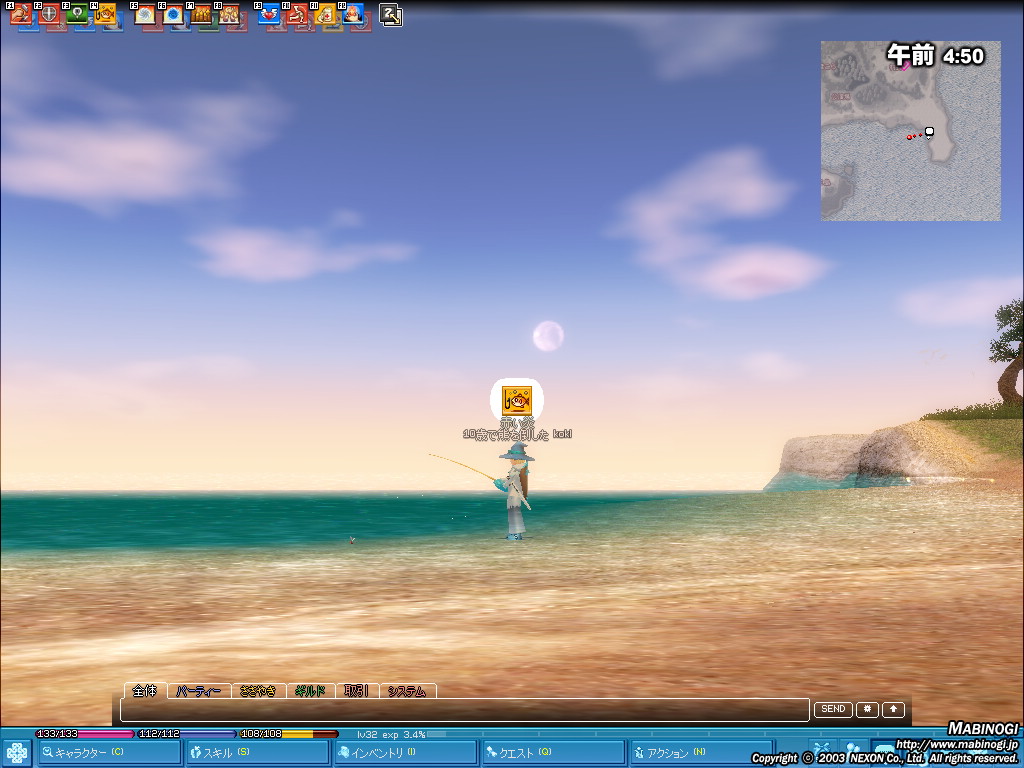Activate the F1 hotkey skill icon
This screenshot has height=768, width=1024.
click(21, 15)
